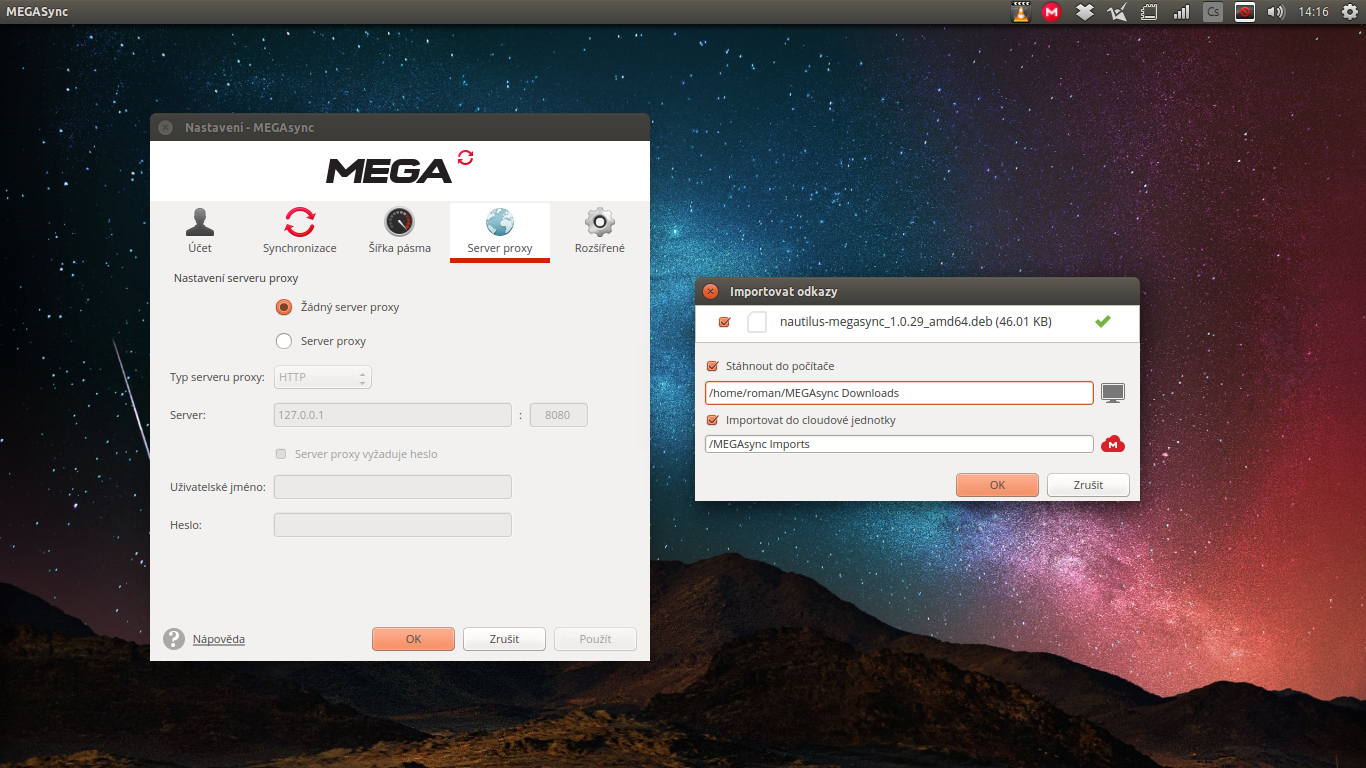Uncheck Stáhnout do počítače
This screenshot has width=1366, height=768.
712,366
